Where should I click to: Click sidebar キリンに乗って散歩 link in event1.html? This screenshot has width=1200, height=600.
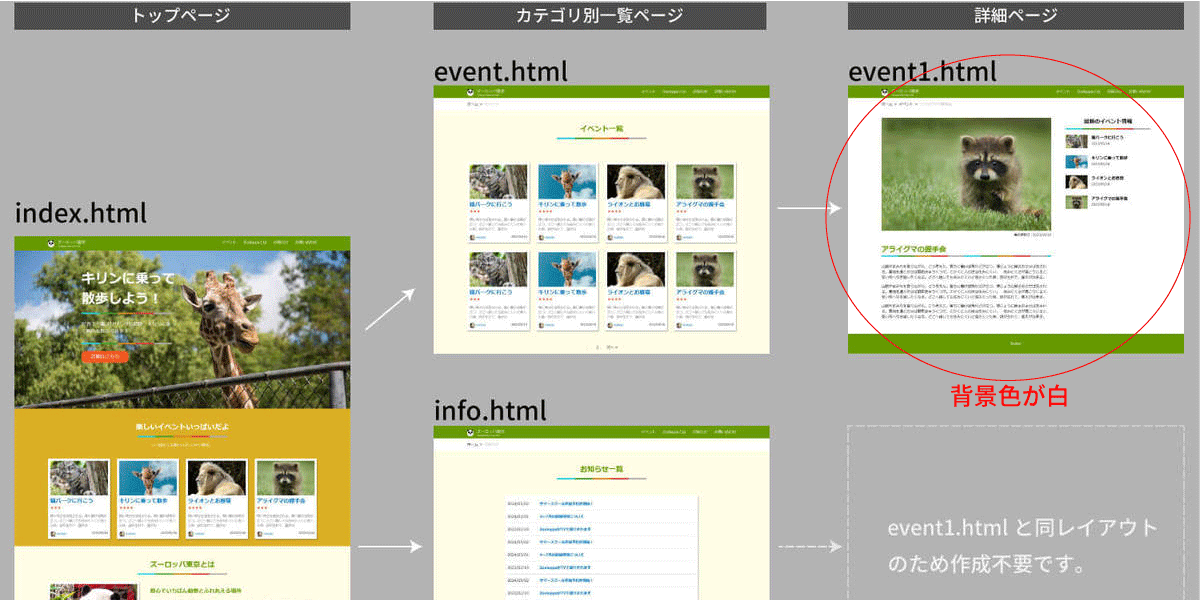(x=1110, y=158)
